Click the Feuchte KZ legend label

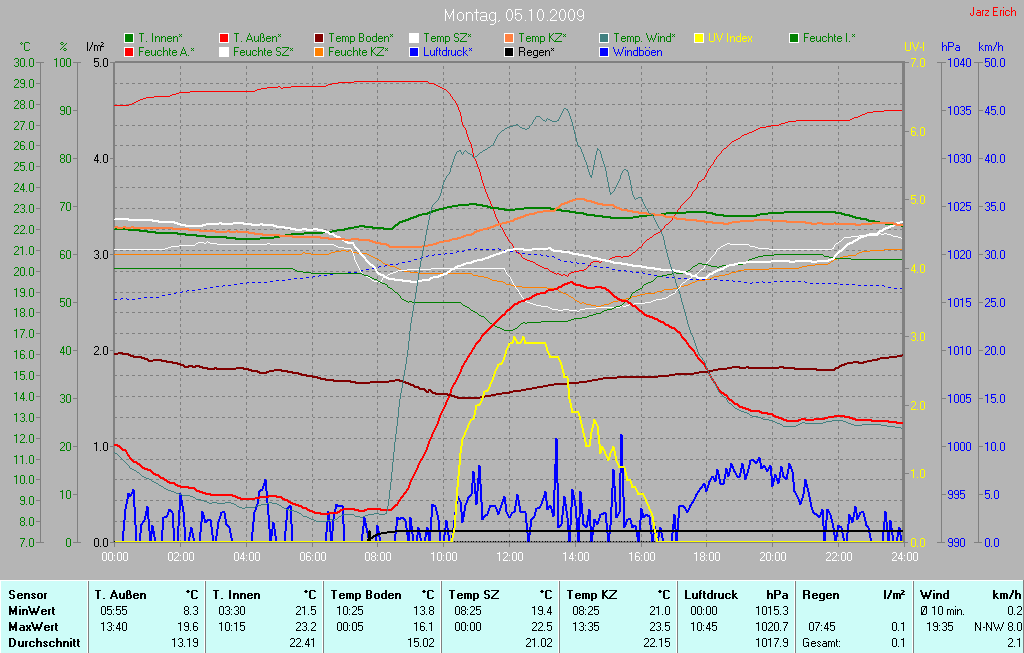point(358,51)
